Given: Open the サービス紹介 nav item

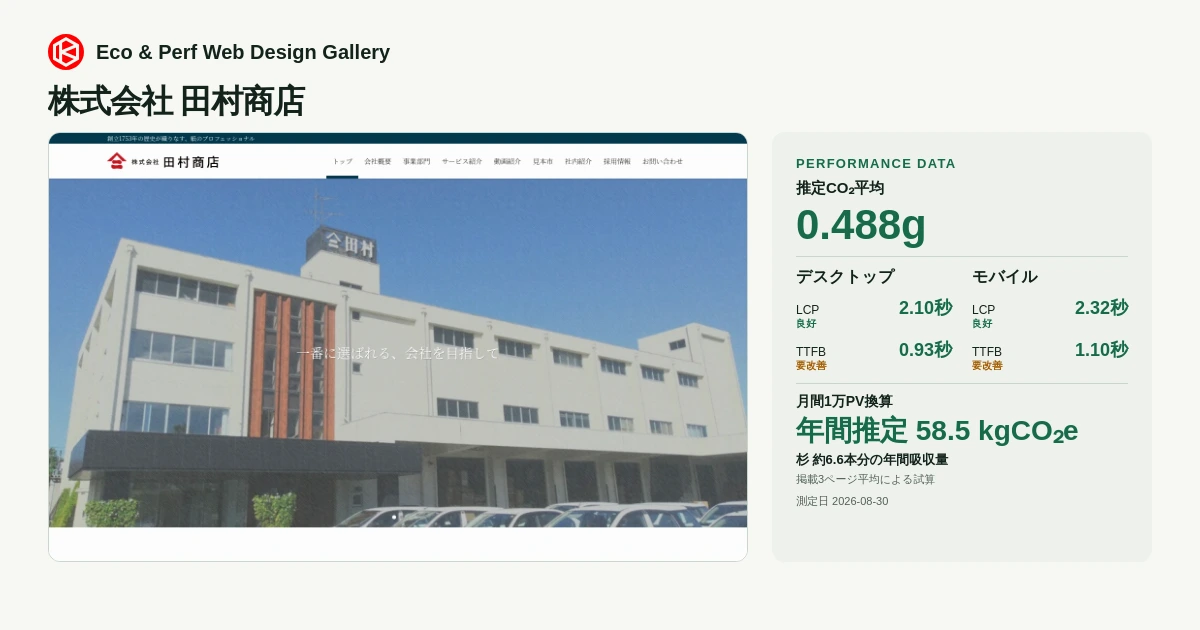Looking at the screenshot, I should [x=462, y=161].
